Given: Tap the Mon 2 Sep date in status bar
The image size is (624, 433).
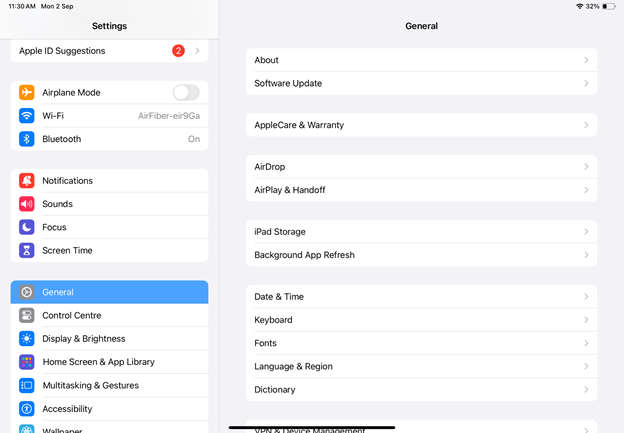Looking at the screenshot, I should pos(57,6).
